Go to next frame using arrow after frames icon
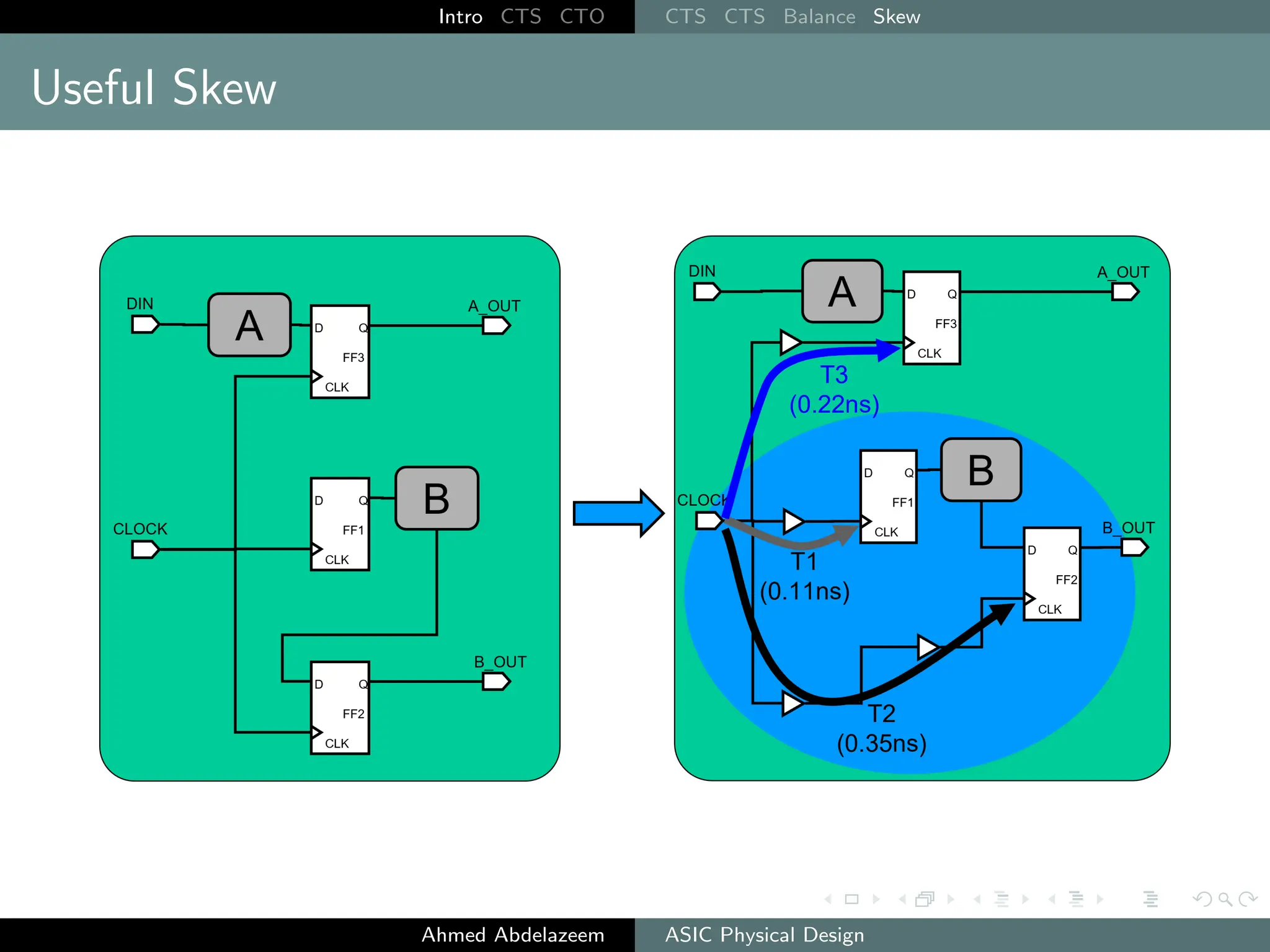Image resolution: width=1270 pixels, height=952 pixels. pos(951,899)
